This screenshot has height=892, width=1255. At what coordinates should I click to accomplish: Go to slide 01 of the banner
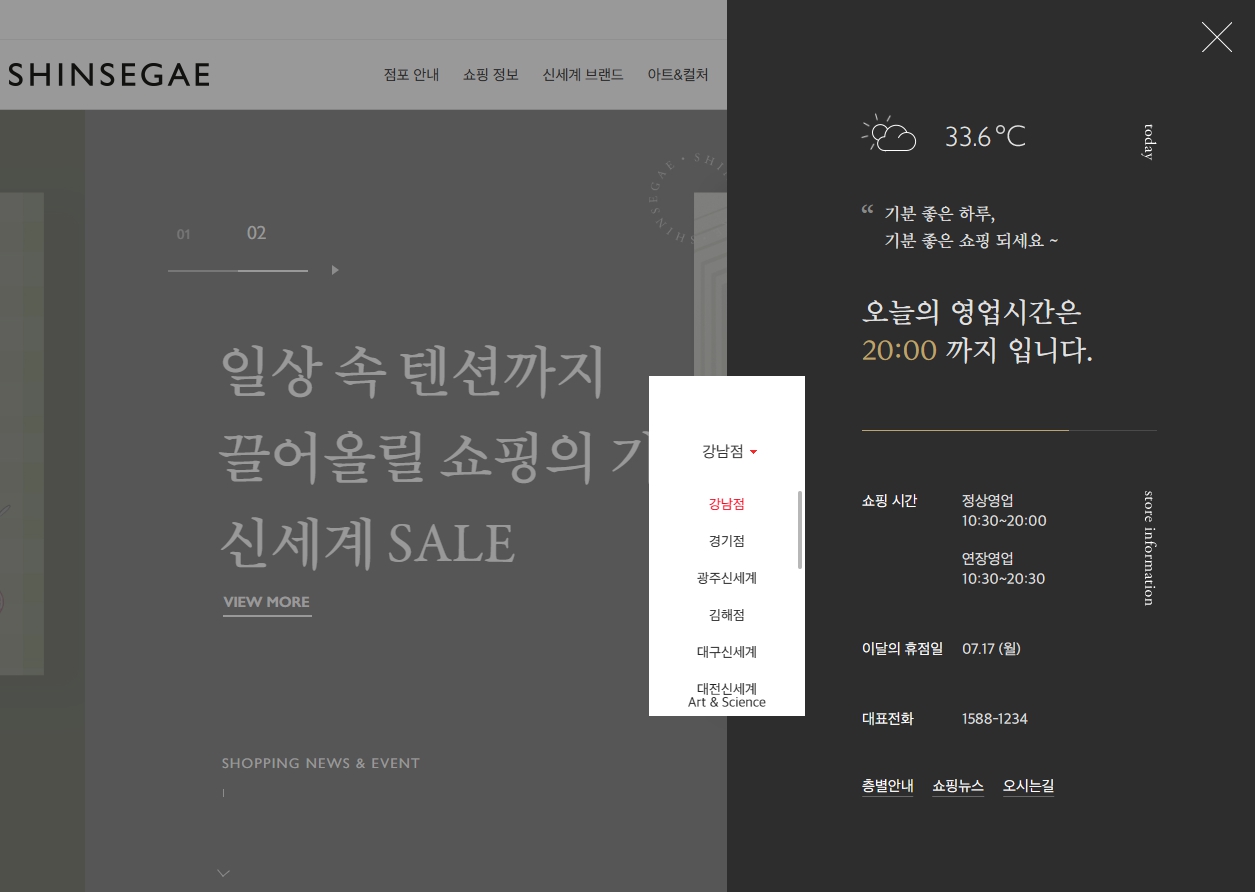click(x=183, y=235)
